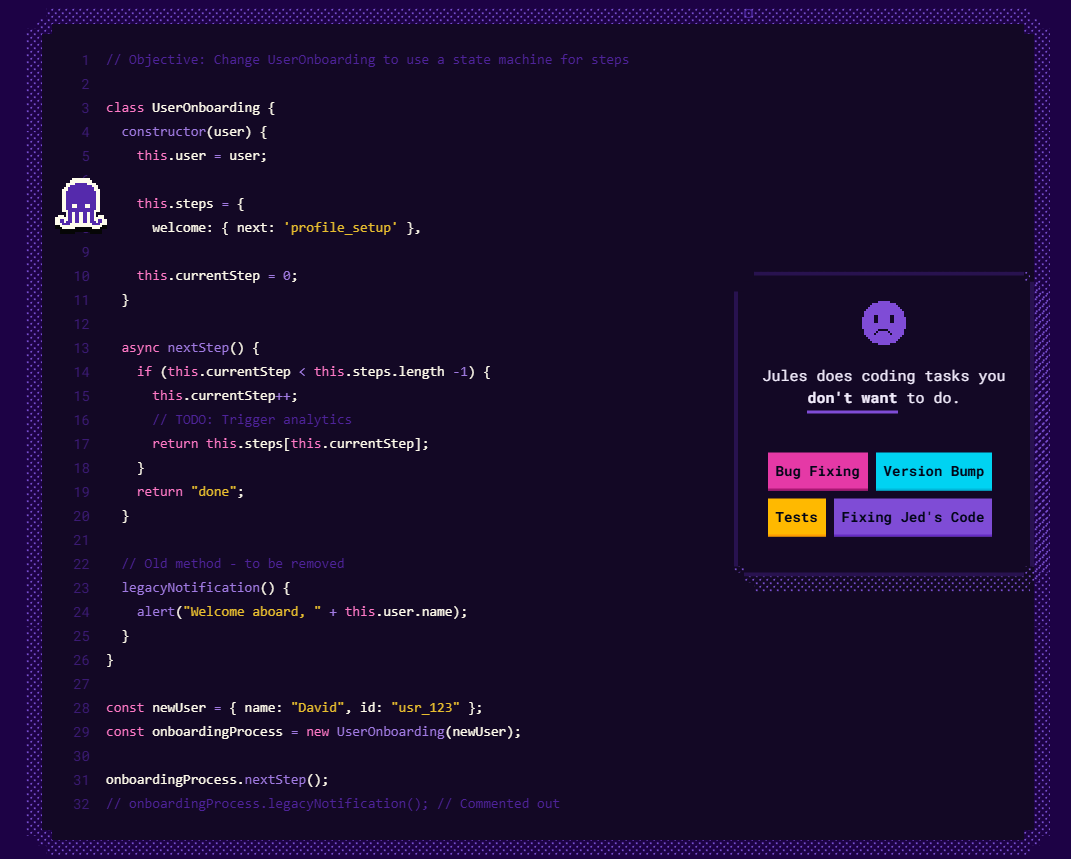Click "// Old method - to be removed" comment

(x=233, y=563)
